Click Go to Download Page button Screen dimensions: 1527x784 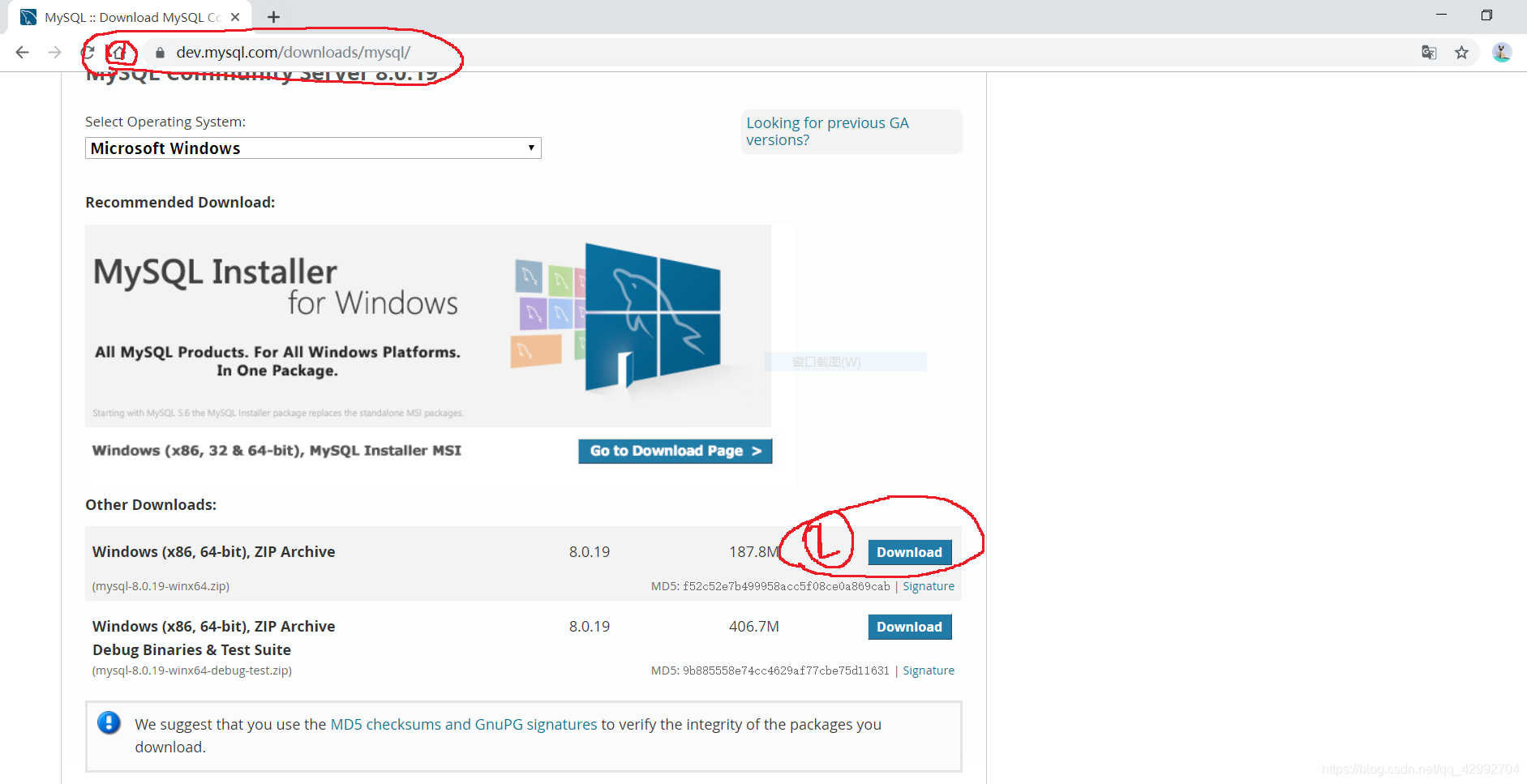point(675,452)
